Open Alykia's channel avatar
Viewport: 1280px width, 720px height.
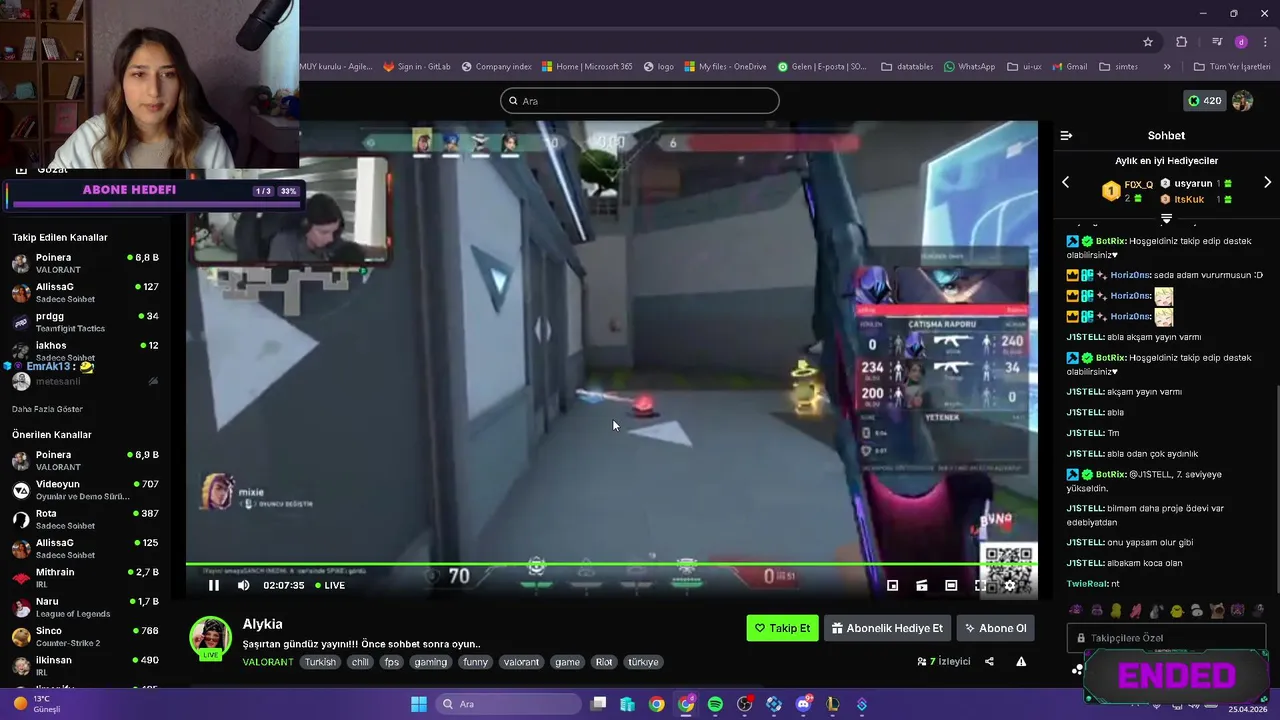[211, 637]
